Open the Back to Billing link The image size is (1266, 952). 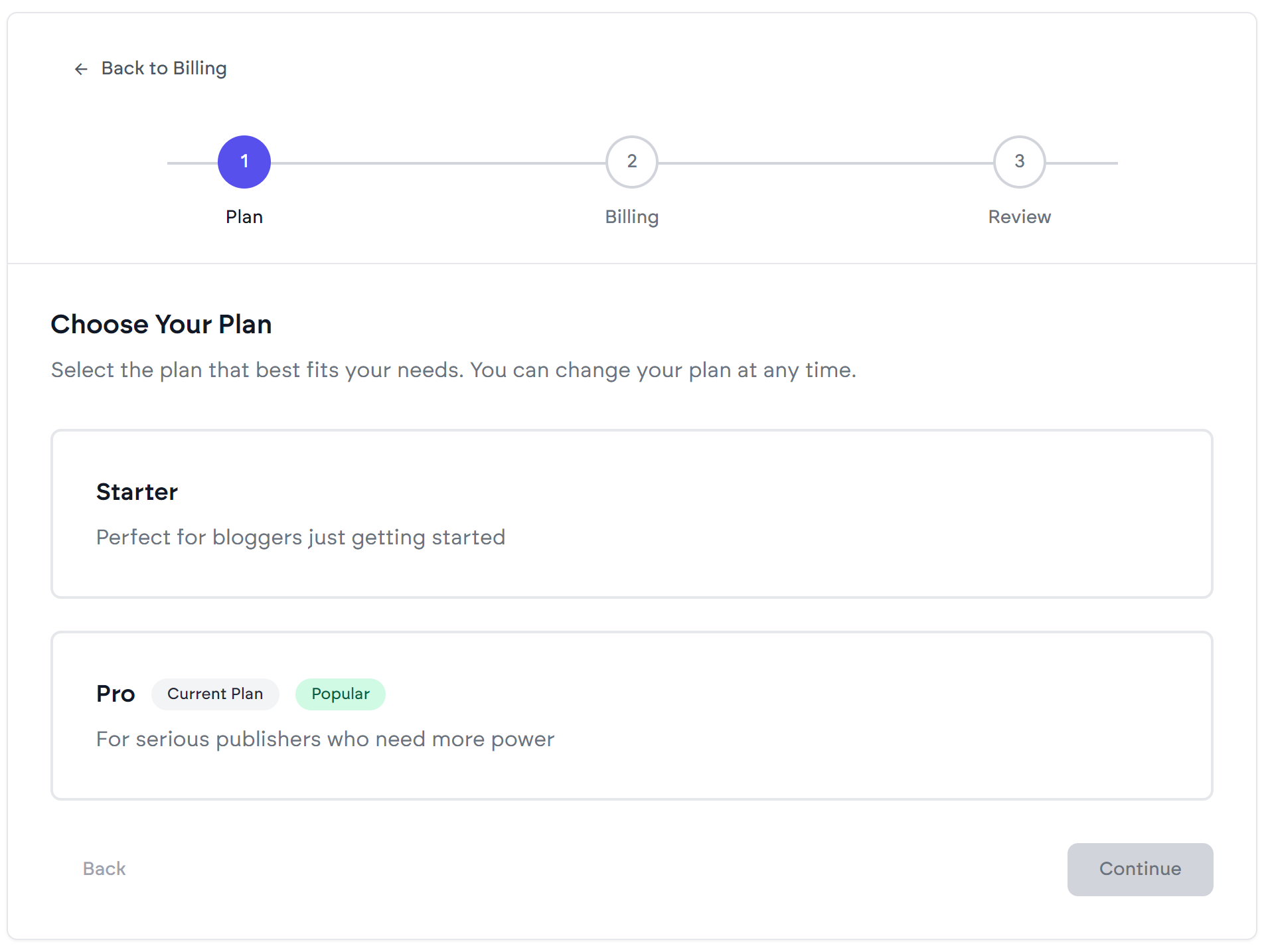coord(150,68)
